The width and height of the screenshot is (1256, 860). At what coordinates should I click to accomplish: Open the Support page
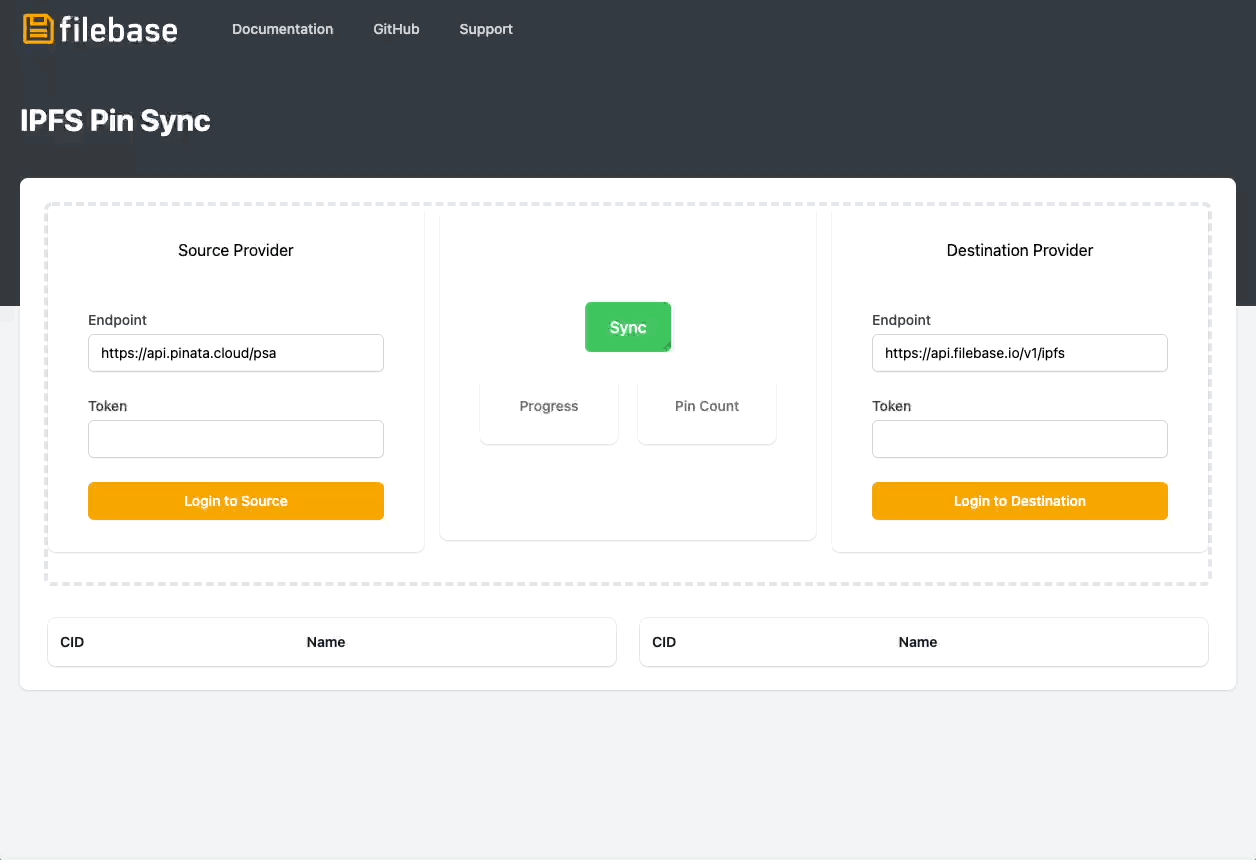(485, 29)
